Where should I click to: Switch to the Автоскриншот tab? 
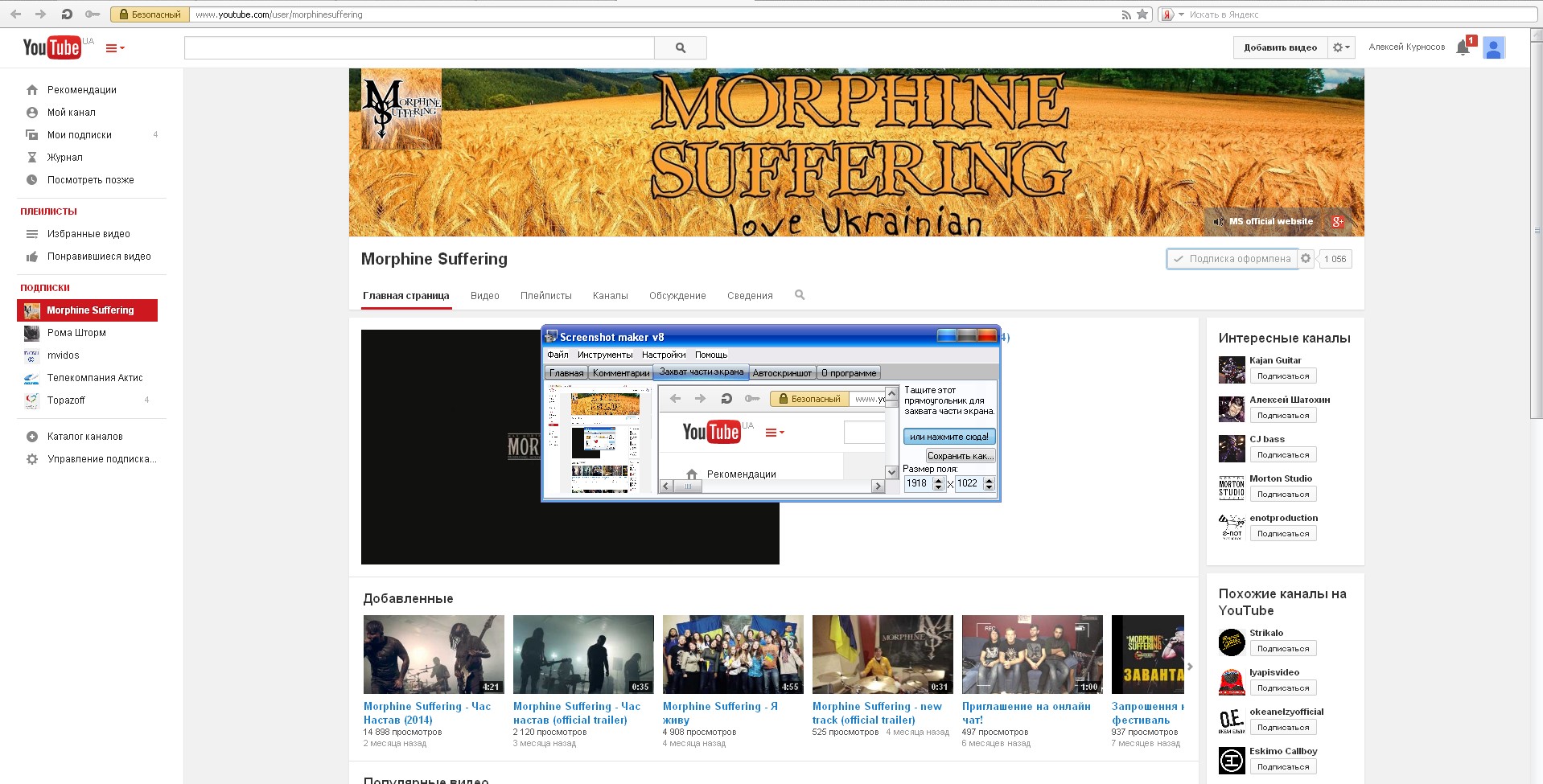click(x=782, y=373)
